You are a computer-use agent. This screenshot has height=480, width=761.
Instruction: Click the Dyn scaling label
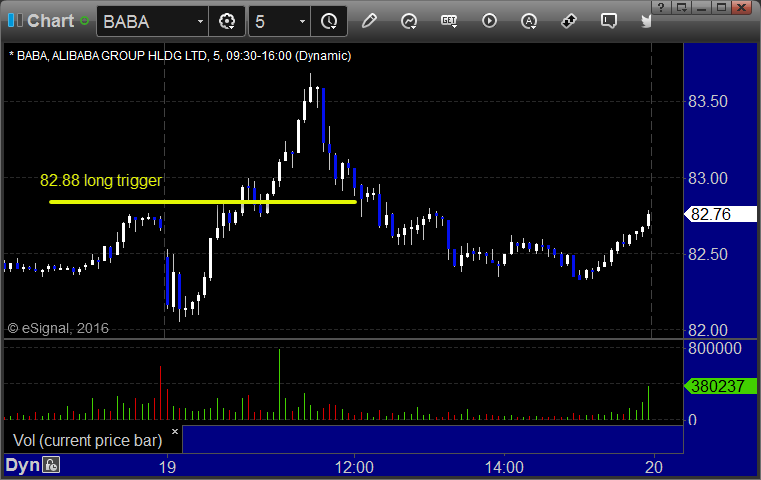pos(22,465)
